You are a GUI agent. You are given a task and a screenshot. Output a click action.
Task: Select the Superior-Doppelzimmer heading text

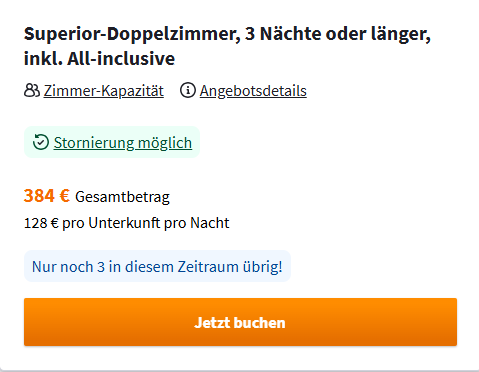click(x=132, y=34)
